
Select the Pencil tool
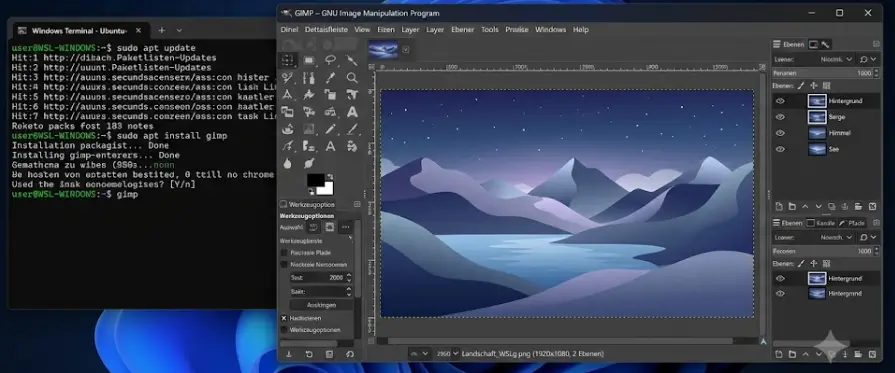point(330,130)
